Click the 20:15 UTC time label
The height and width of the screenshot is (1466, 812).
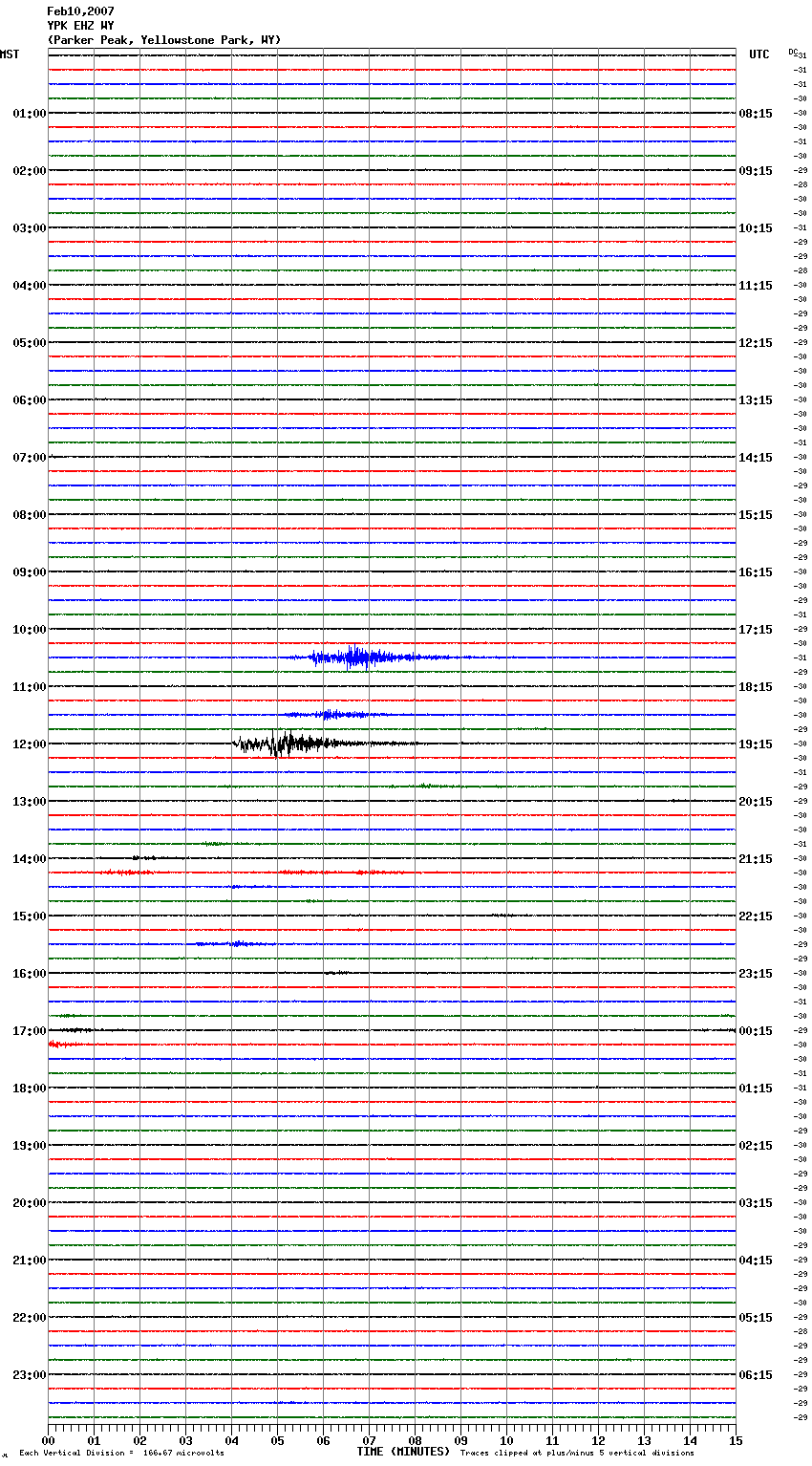pyautogui.click(x=756, y=802)
